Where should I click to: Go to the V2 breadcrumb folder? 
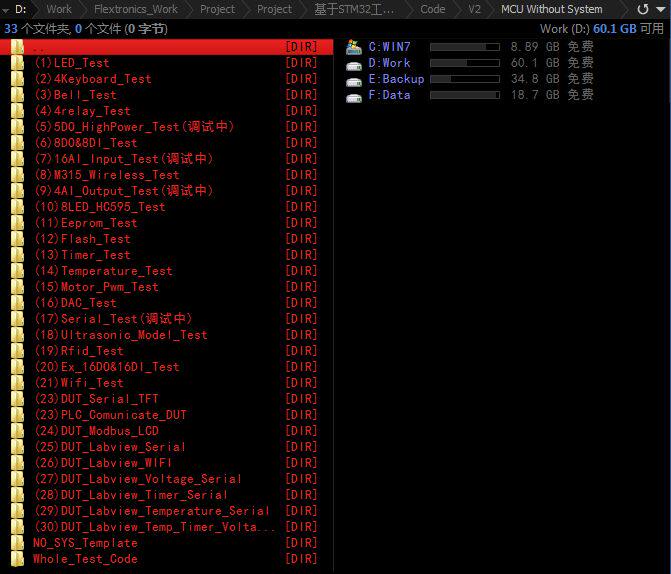coord(474,9)
